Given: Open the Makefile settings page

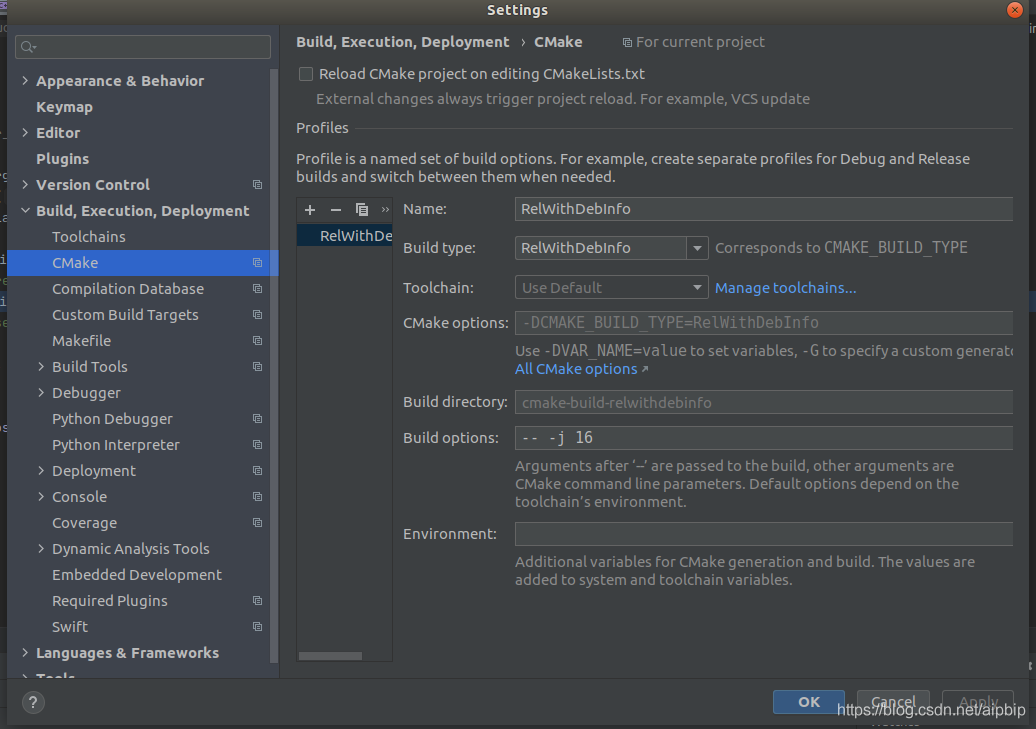Looking at the screenshot, I should point(81,341).
